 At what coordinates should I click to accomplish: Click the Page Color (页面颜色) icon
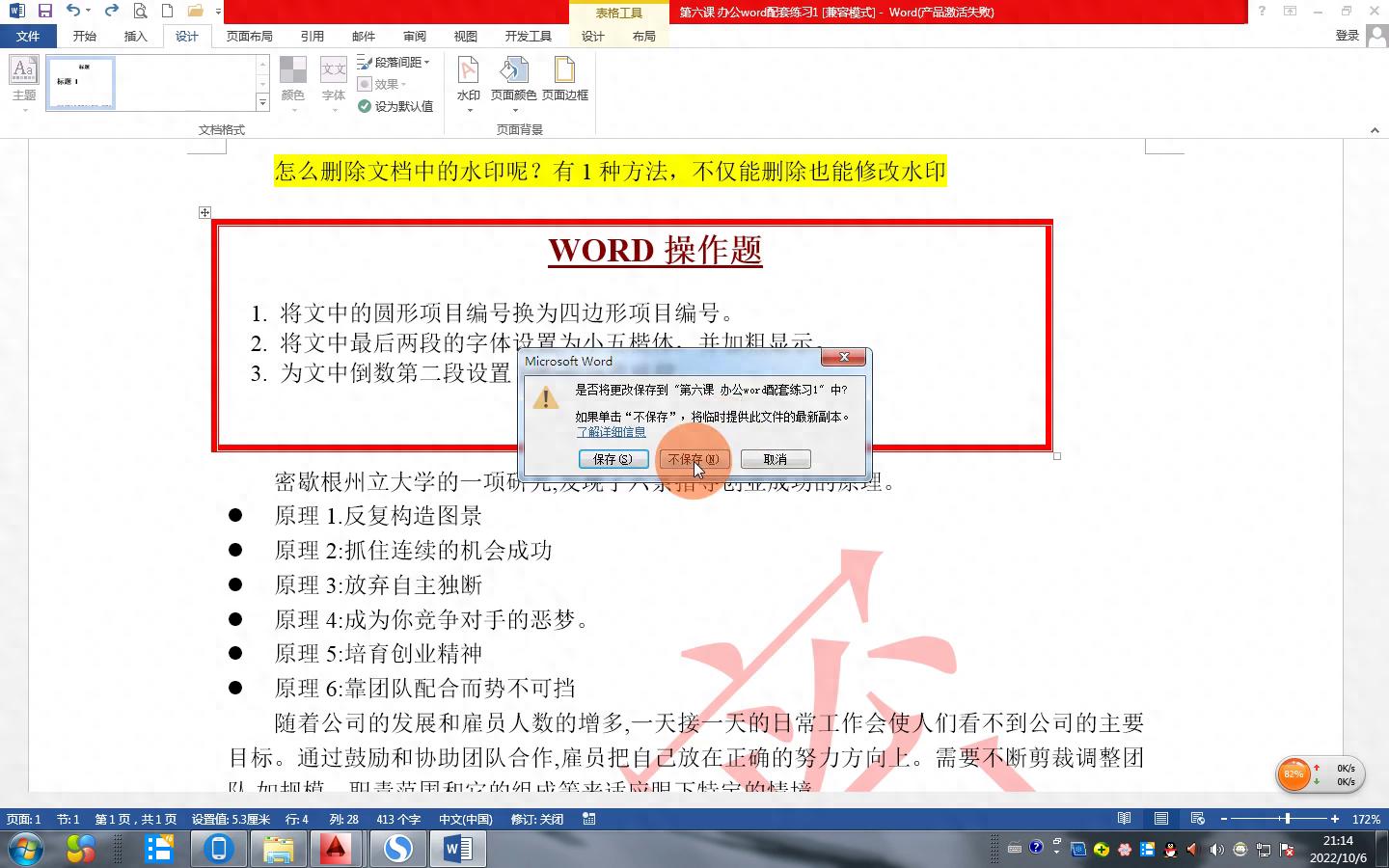click(513, 80)
